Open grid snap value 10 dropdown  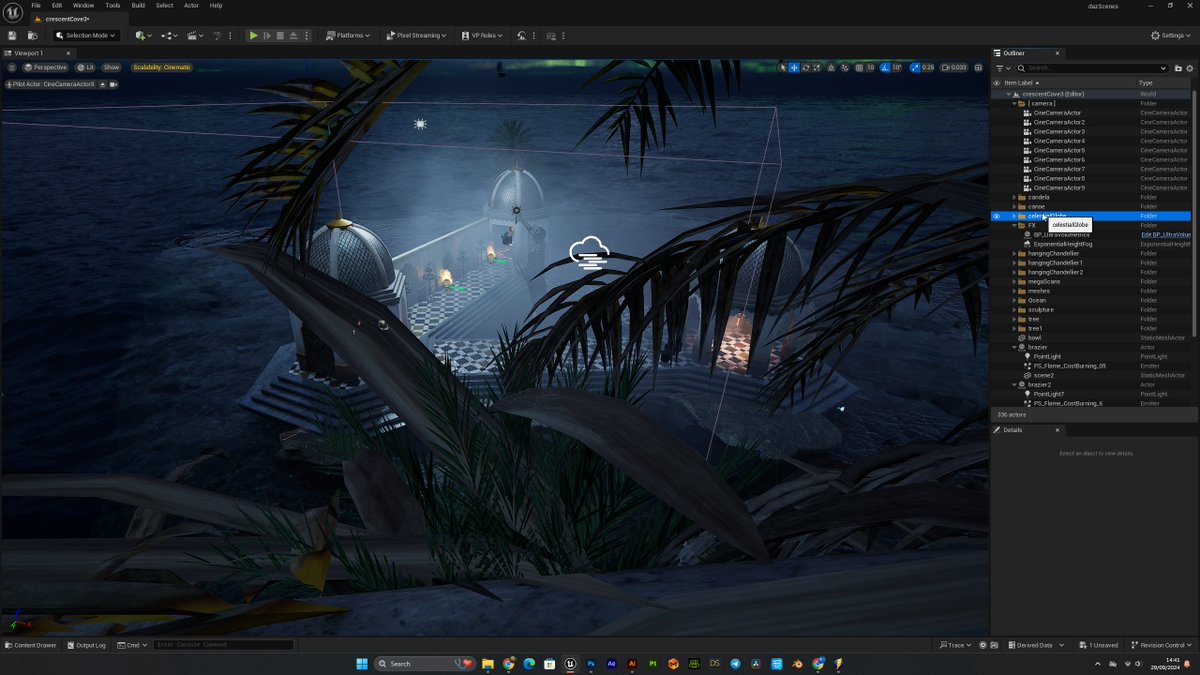[871, 67]
